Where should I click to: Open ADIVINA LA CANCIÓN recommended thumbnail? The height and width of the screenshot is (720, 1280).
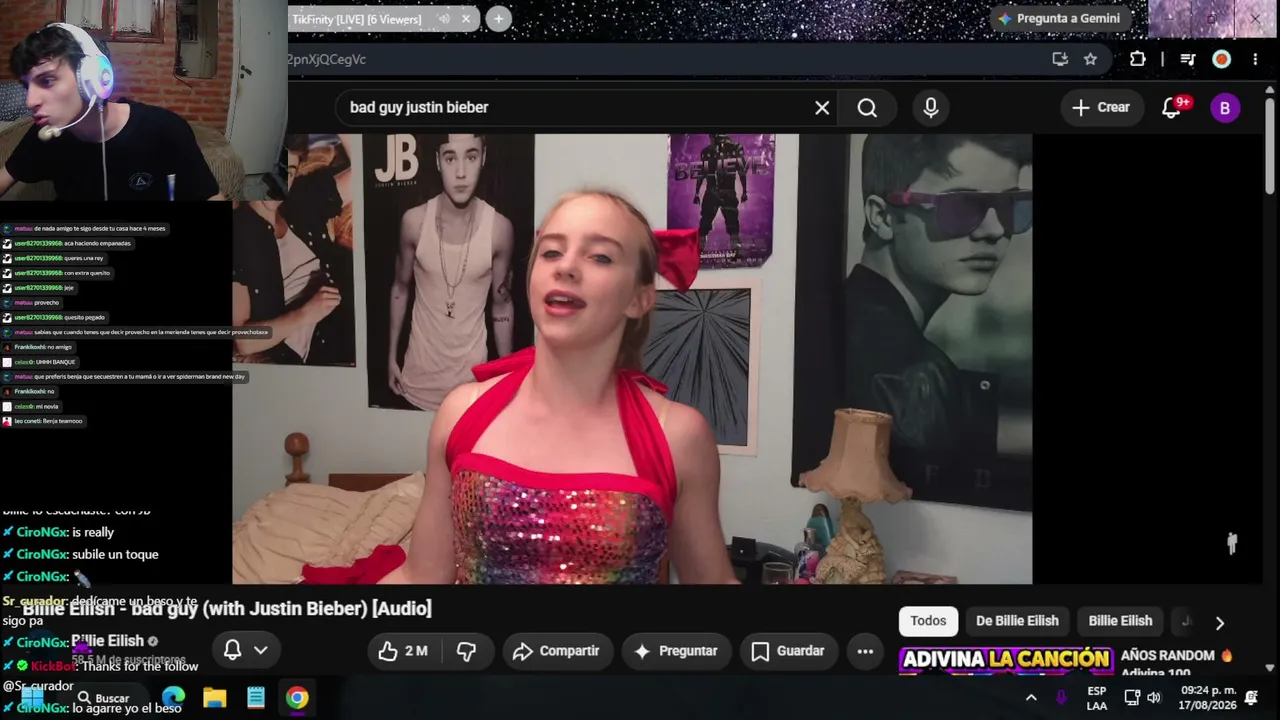click(1005, 660)
